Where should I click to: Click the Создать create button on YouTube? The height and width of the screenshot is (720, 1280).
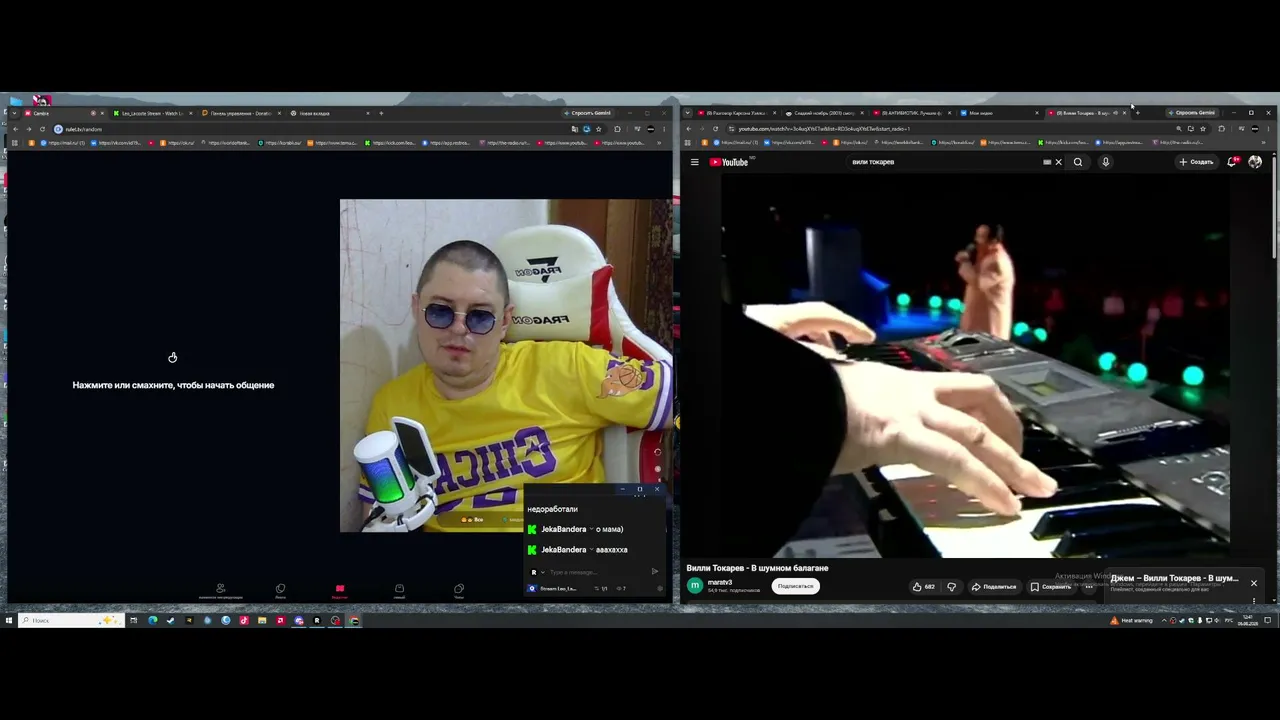(1196, 162)
